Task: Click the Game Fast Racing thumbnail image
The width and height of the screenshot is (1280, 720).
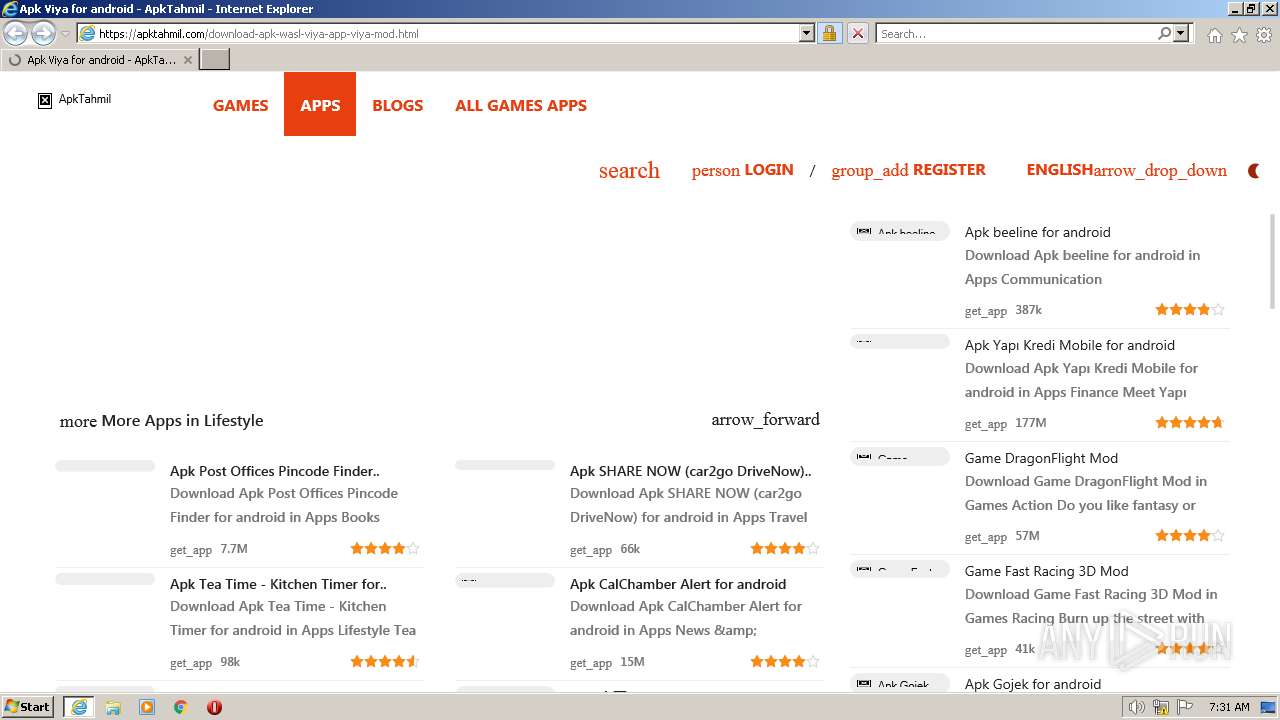Action: pos(900,570)
